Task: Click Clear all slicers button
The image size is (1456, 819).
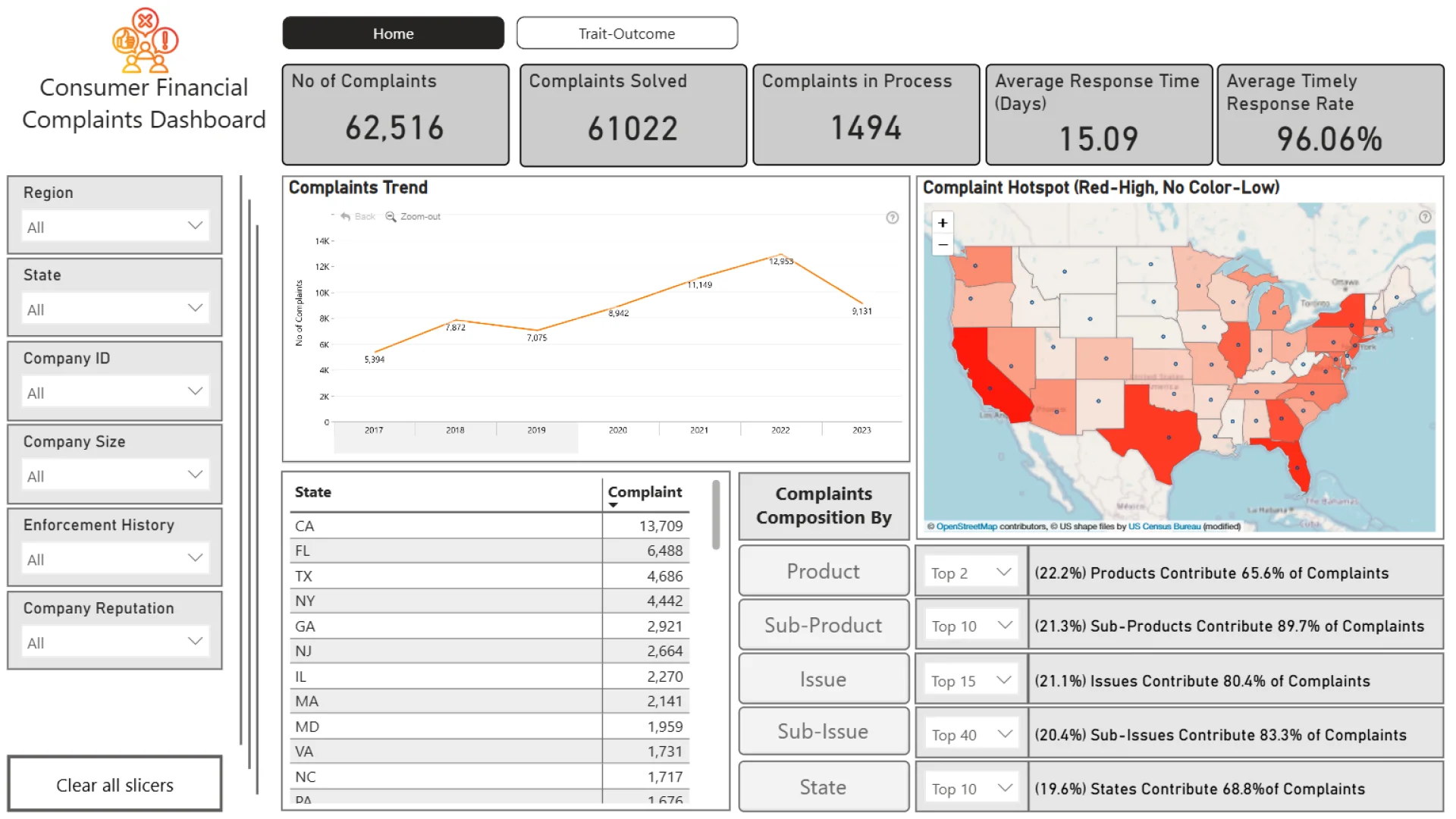Action: pos(115,785)
